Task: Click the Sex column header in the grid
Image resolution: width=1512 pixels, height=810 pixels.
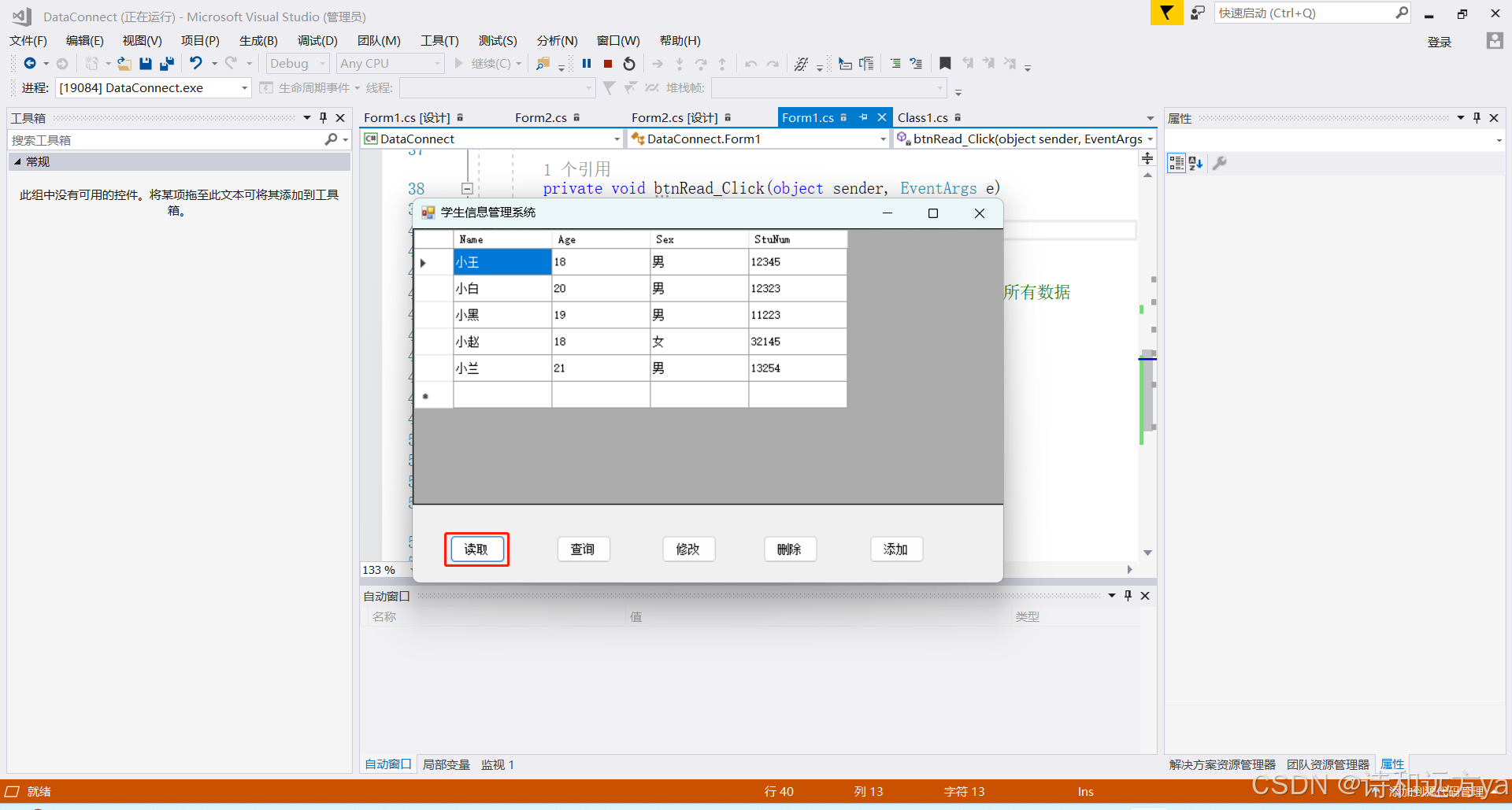Action: coord(699,239)
